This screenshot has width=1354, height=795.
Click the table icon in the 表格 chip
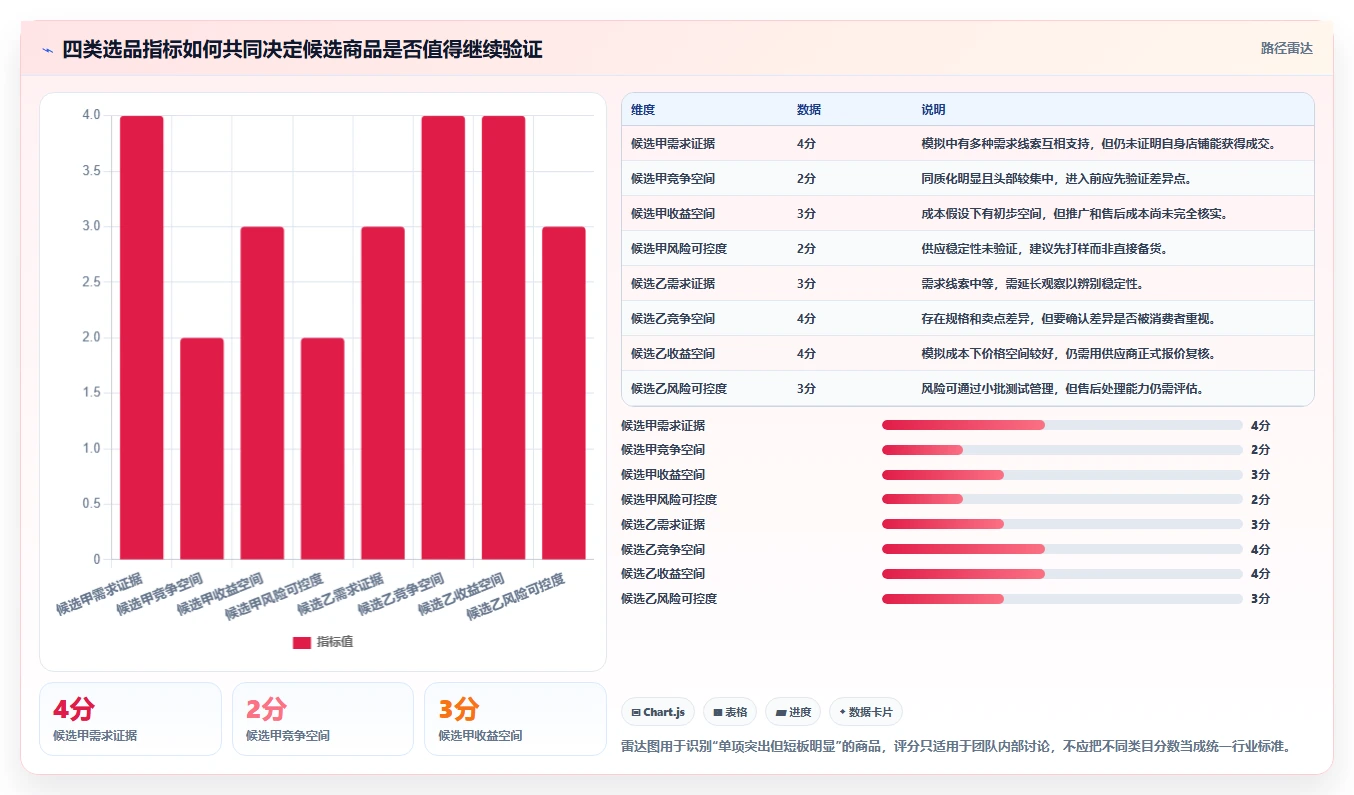tap(717, 713)
